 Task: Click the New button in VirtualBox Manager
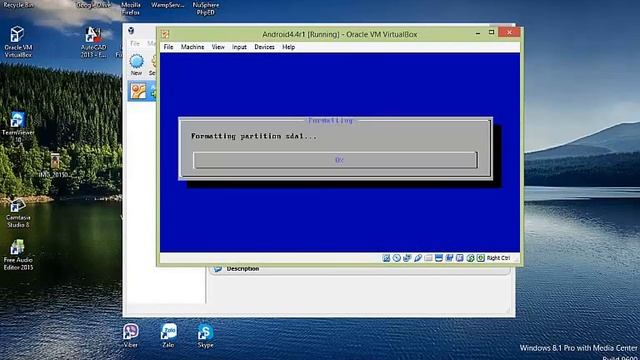[x=136, y=65]
